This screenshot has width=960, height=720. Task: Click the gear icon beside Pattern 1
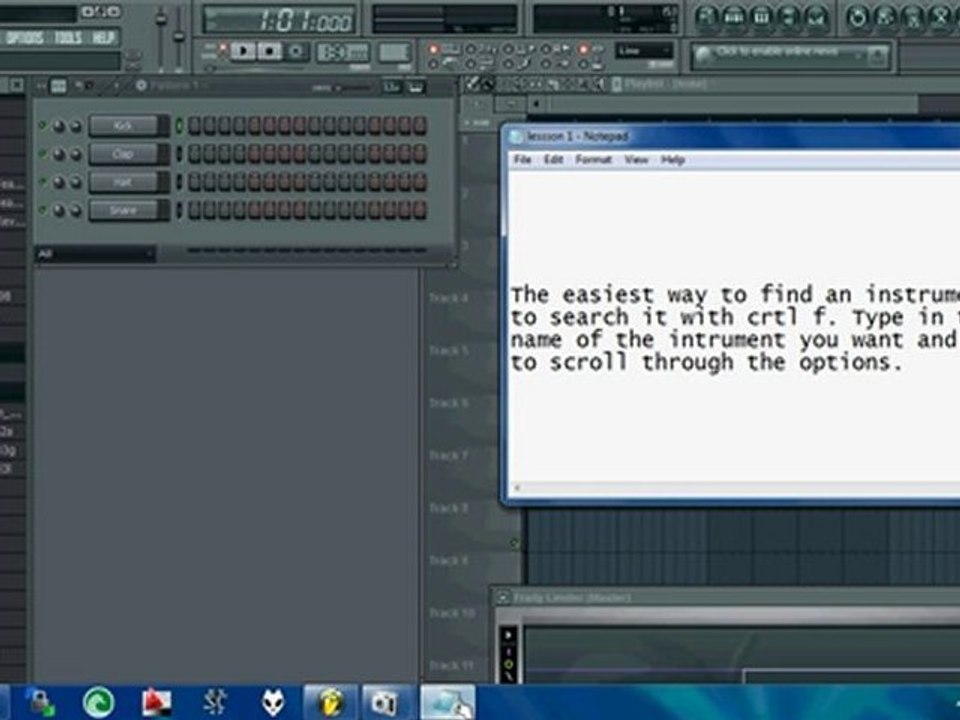(x=141, y=86)
